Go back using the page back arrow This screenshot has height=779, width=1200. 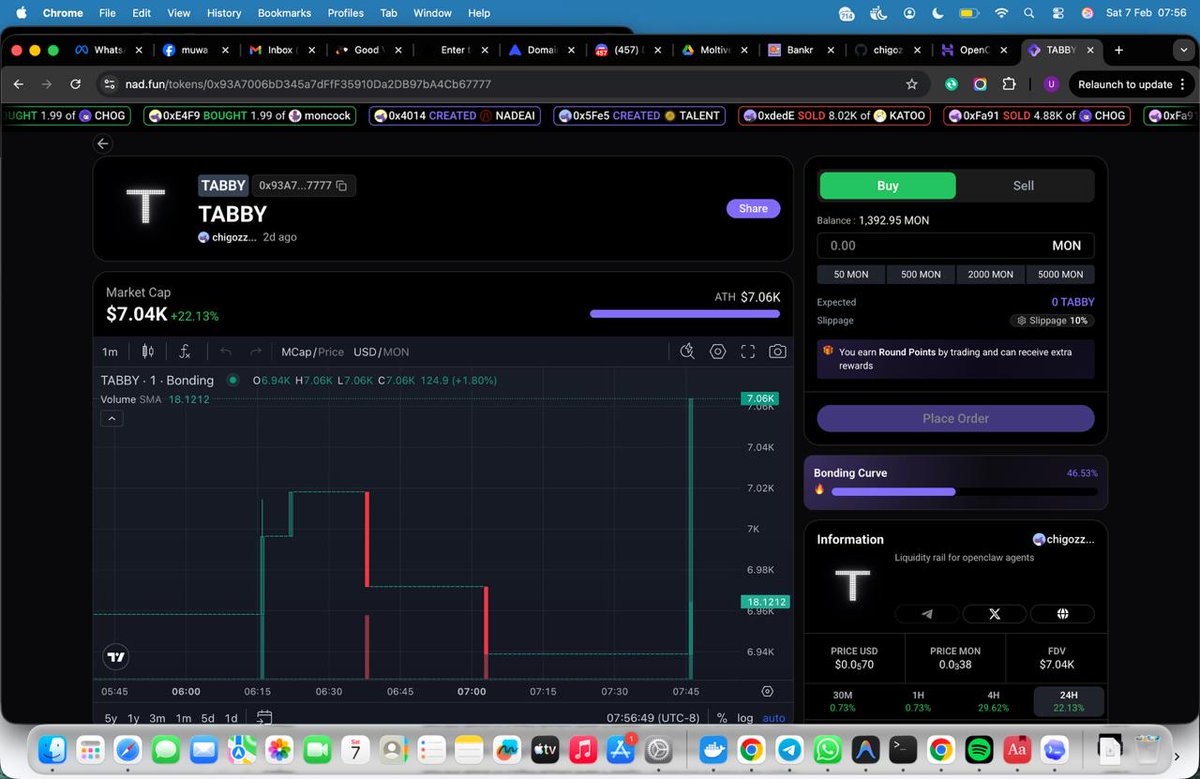coord(102,144)
